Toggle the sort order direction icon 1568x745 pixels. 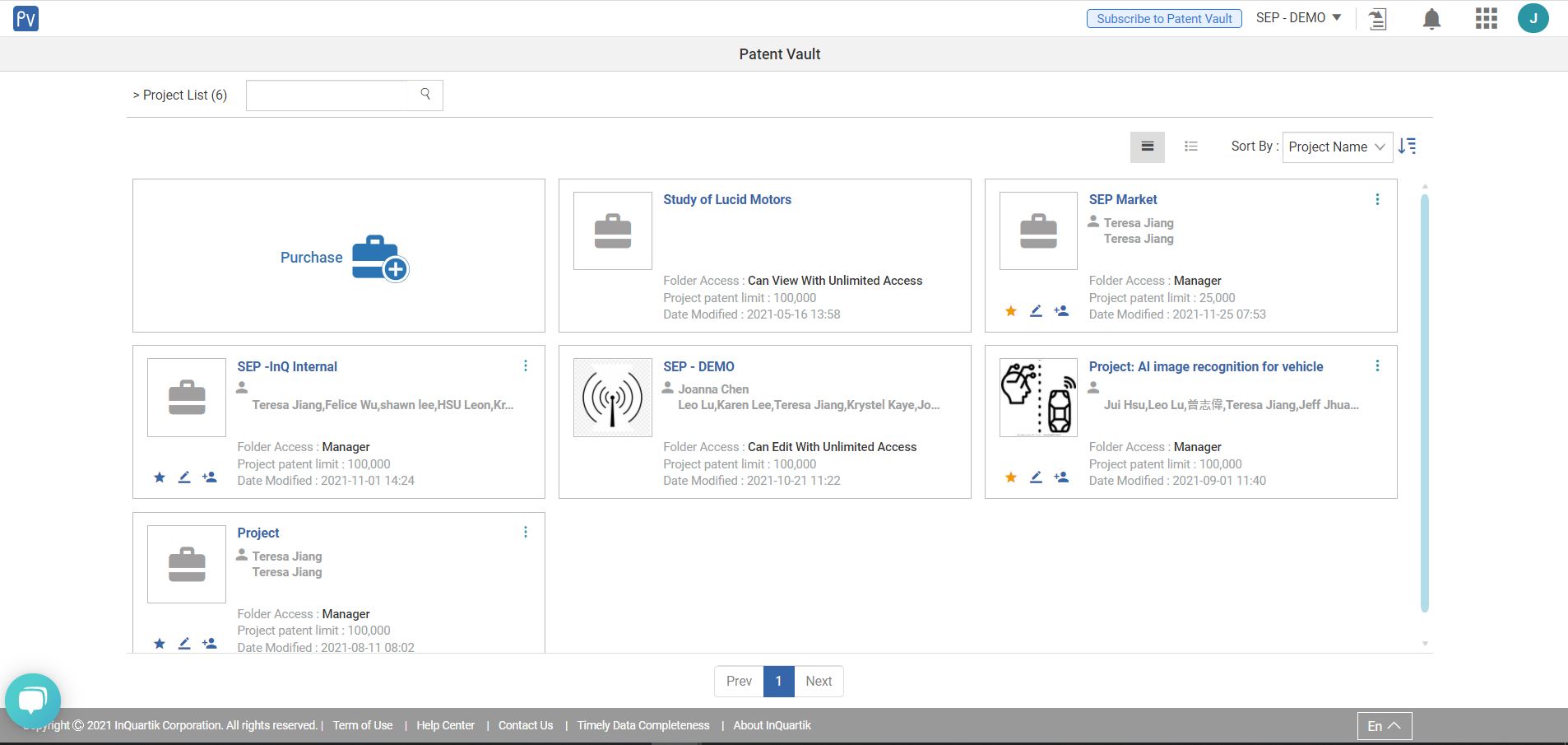point(1408,147)
